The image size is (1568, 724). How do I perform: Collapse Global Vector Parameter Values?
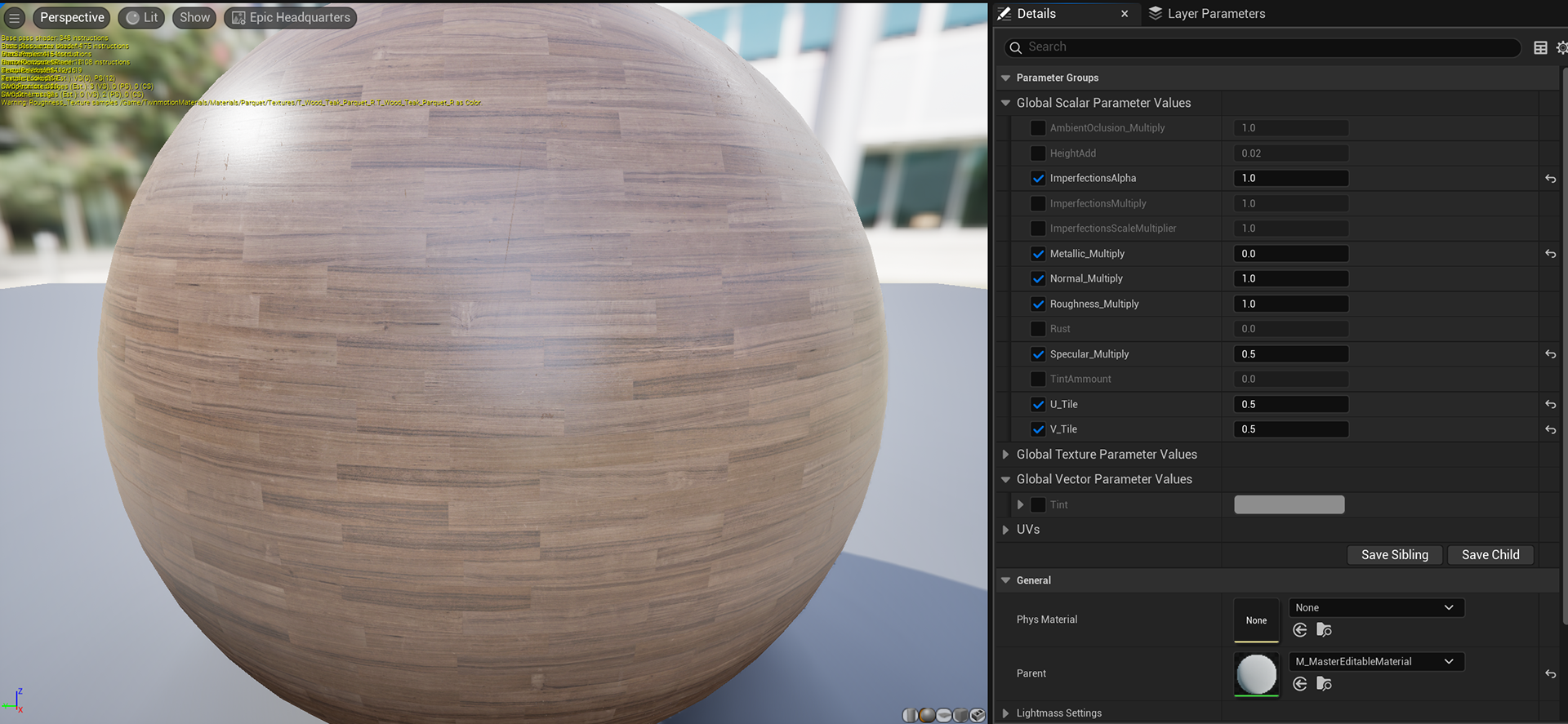(1006, 480)
